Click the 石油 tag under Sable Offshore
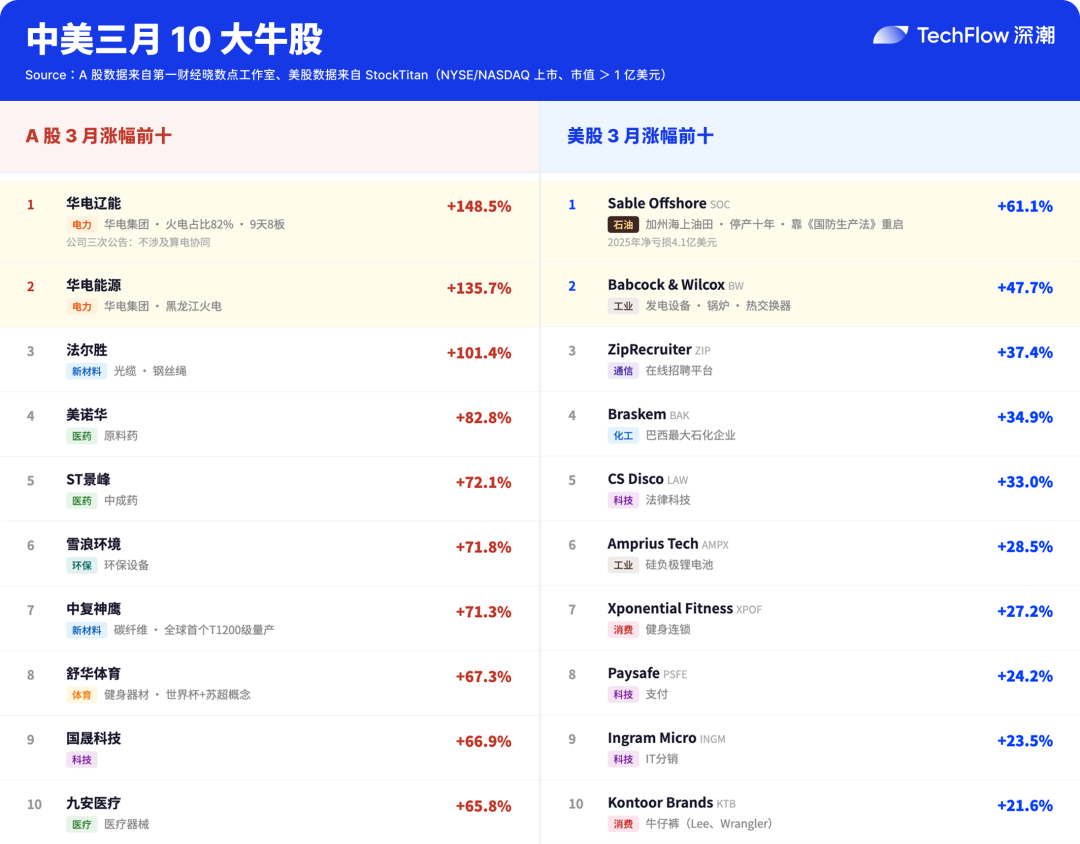The width and height of the screenshot is (1080, 844). (623, 225)
